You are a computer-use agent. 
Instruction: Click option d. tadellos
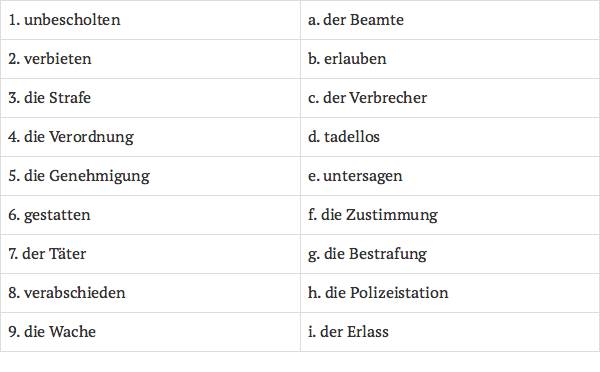(x=344, y=137)
